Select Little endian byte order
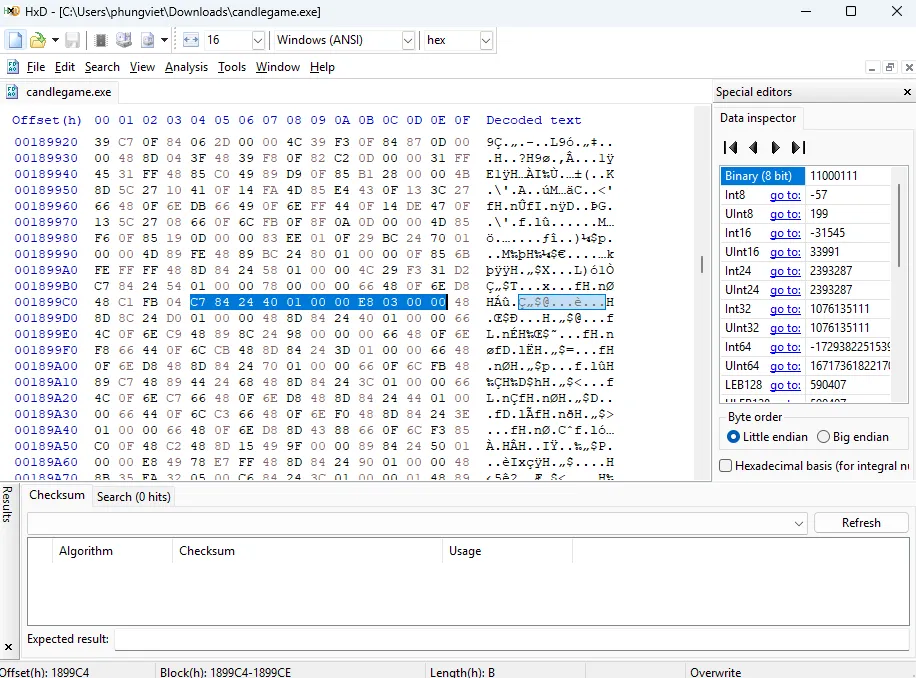 pos(734,436)
